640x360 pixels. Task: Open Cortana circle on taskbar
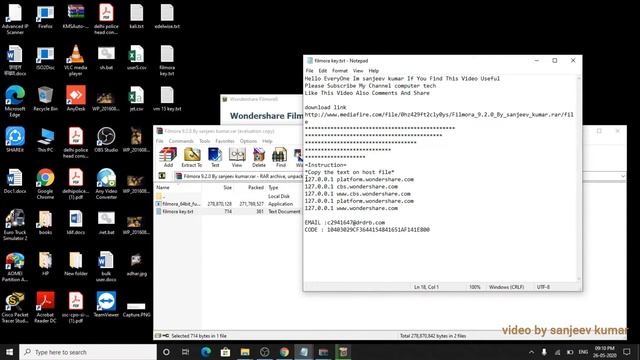coord(166,351)
